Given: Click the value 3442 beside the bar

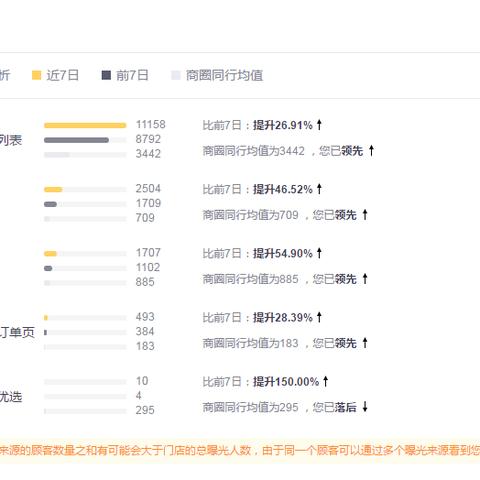Looking at the screenshot, I should click(148, 154).
